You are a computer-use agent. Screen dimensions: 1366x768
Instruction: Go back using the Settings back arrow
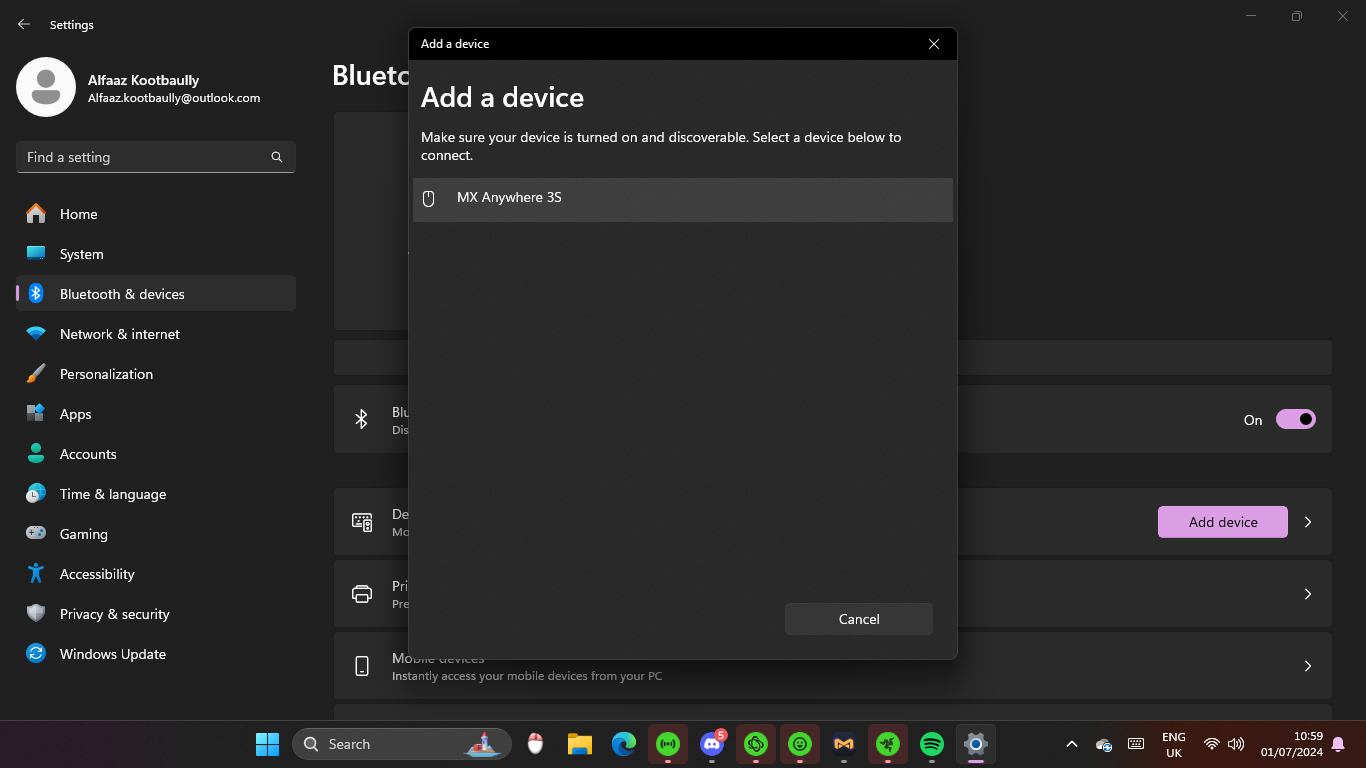pyautogui.click(x=24, y=24)
